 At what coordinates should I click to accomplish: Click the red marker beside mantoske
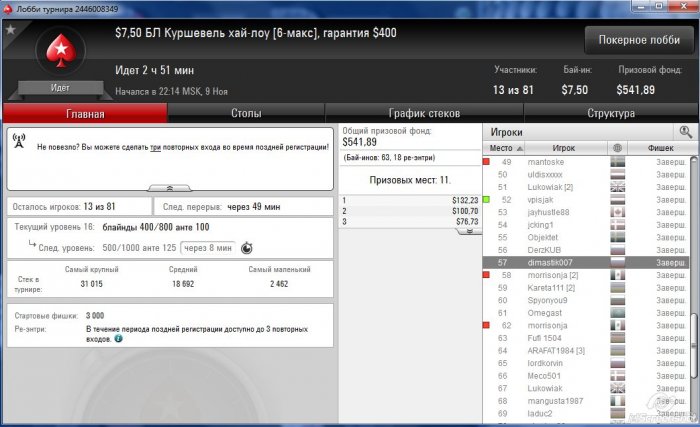pyautogui.click(x=487, y=162)
